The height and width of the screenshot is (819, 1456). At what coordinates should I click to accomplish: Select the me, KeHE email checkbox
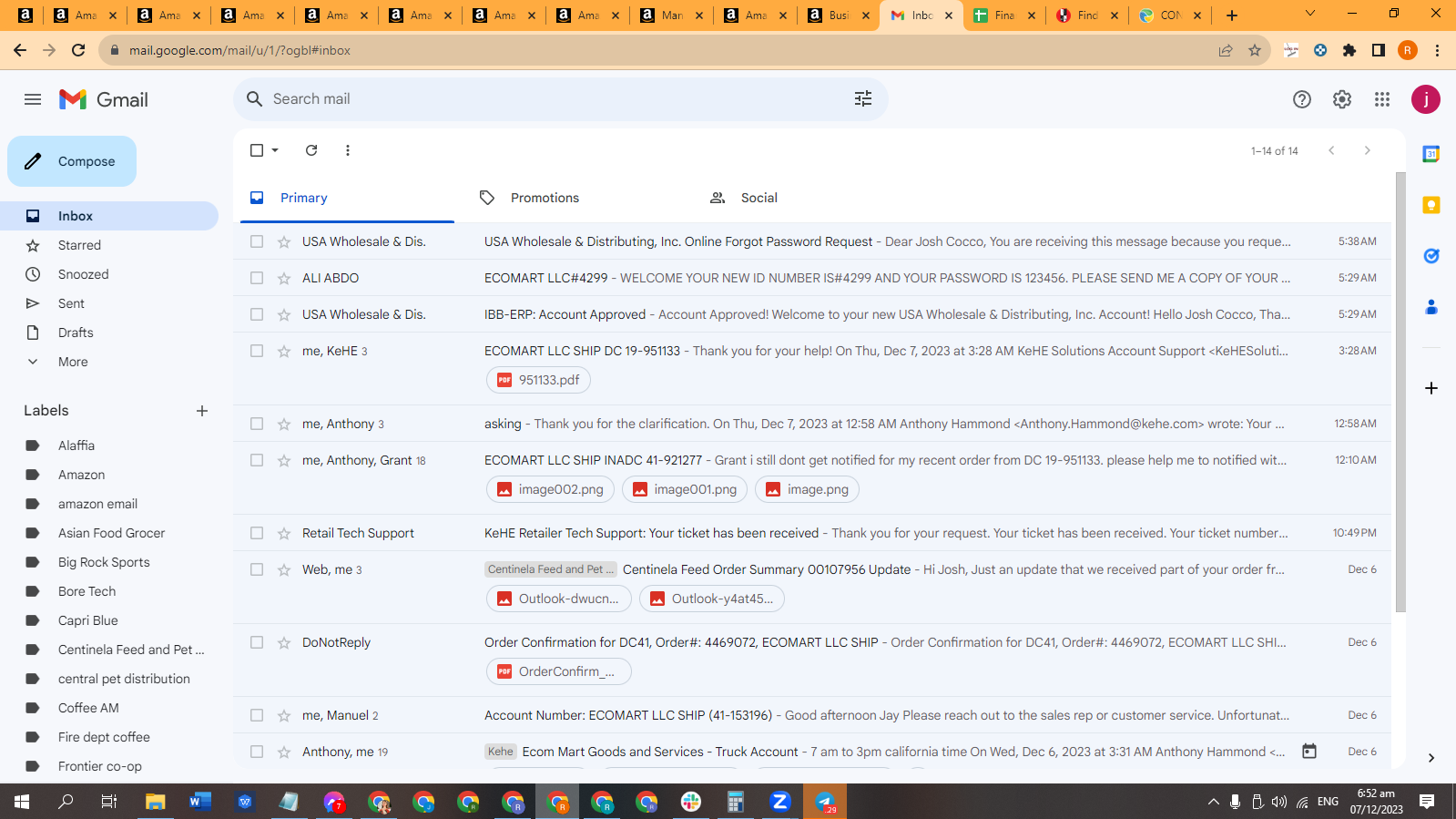257,351
